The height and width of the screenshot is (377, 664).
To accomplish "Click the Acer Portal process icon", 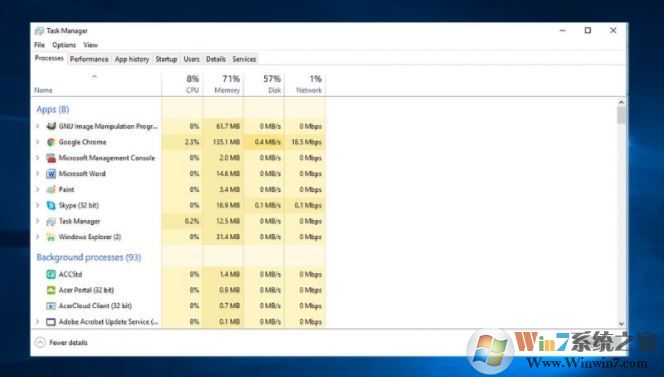I will (51, 290).
